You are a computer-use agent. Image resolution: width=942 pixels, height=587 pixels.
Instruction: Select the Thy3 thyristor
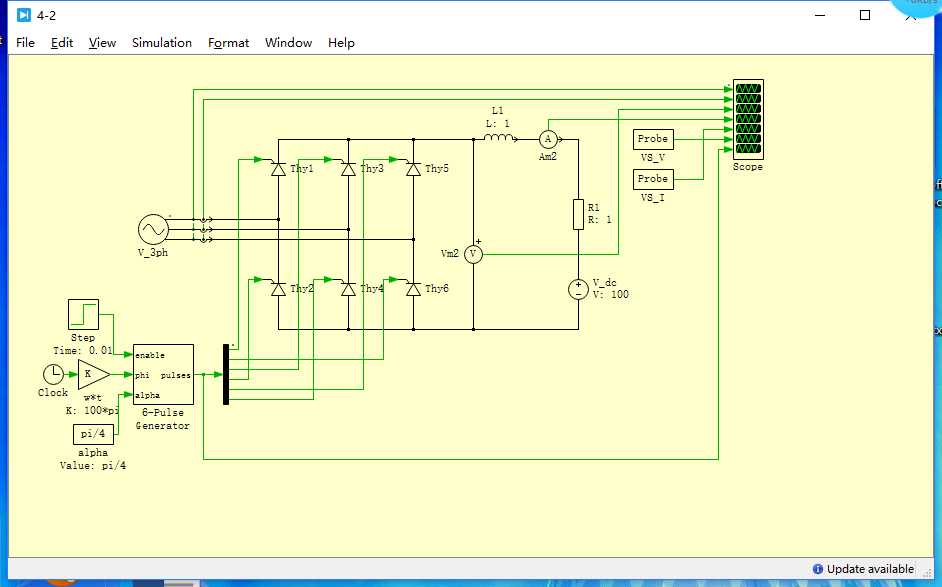[x=348, y=169]
